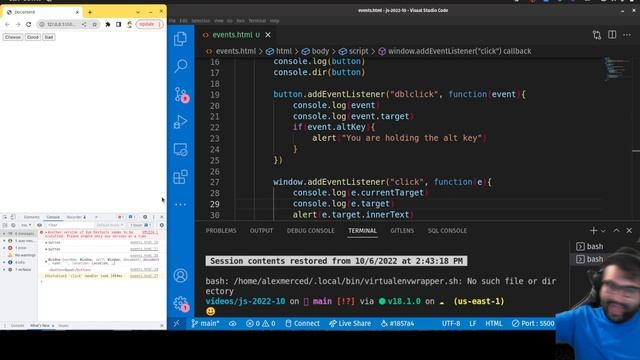
Task: Reload the page in Chrome
Action: click(x=29, y=24)
